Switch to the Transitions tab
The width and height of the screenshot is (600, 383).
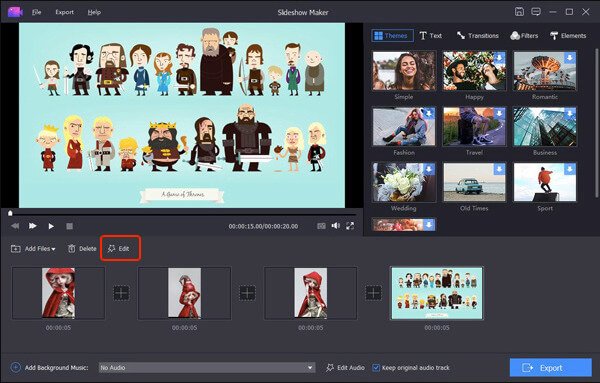click(478, 36)
